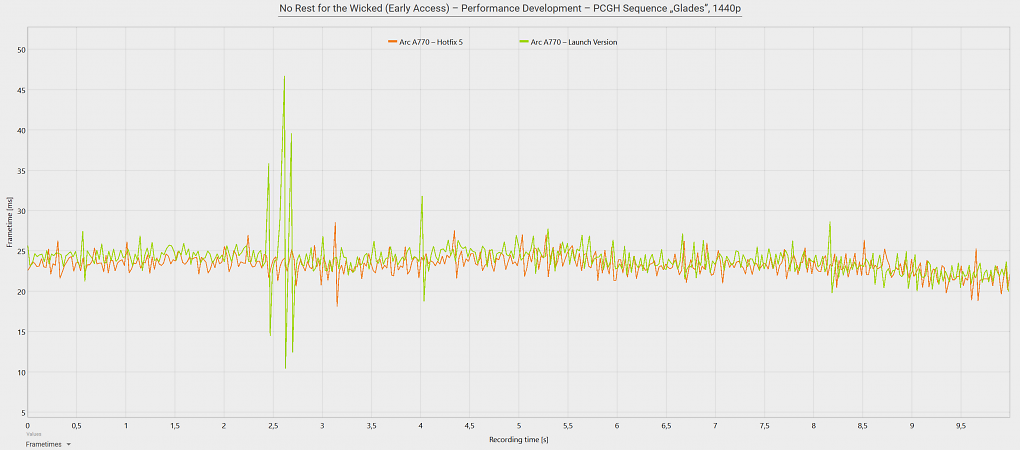
Task: Click the '6,5' tick on the time axis
Action: point(666,425)
